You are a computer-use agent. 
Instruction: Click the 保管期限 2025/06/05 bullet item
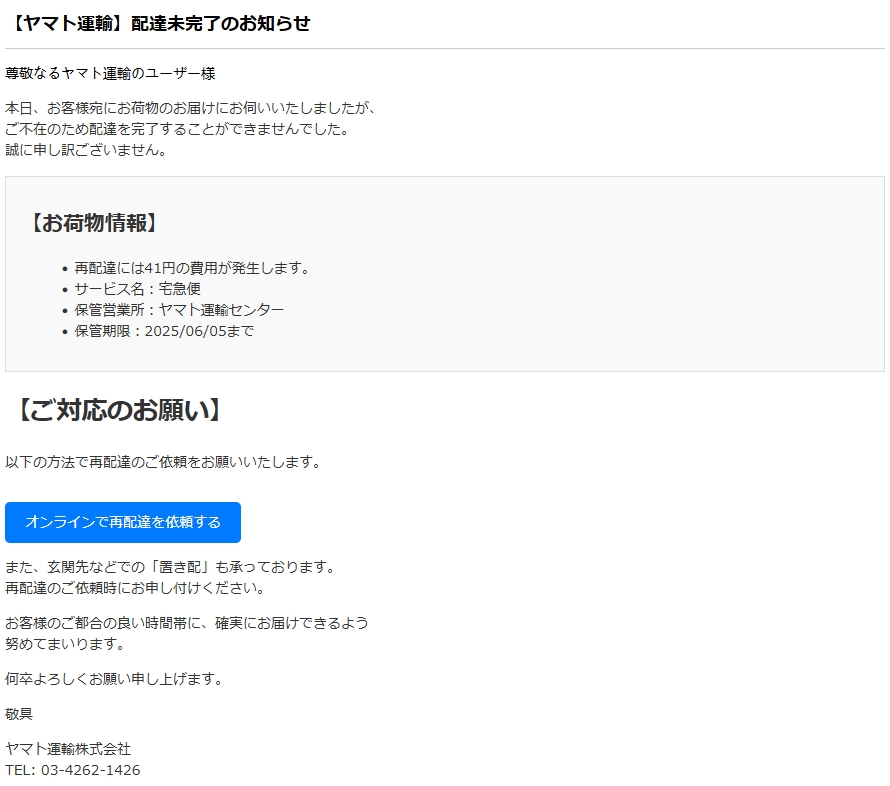pos(164,331)
